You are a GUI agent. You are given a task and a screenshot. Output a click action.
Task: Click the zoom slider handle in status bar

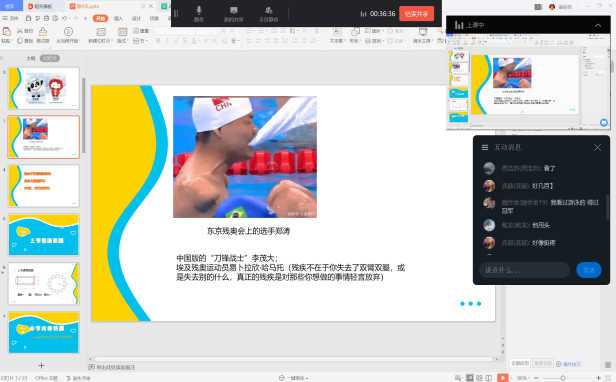click(x=563, y=378)
